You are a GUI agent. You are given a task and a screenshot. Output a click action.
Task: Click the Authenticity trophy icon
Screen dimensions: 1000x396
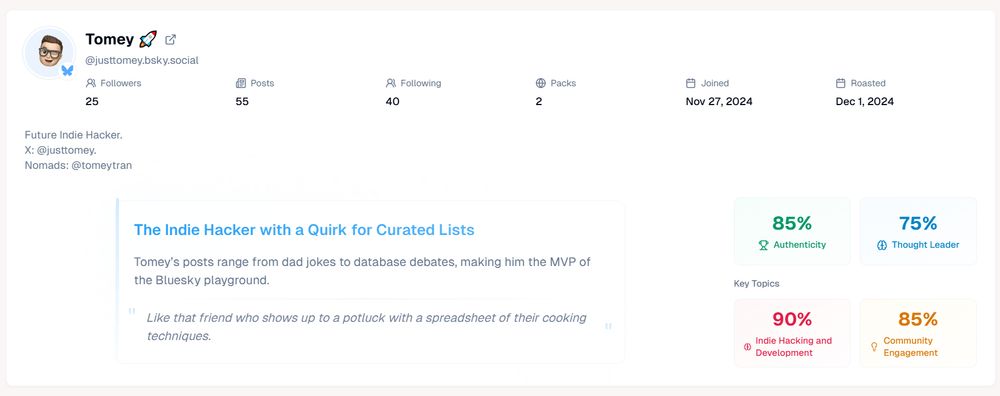pyautogui.click(x=763, y=245)
